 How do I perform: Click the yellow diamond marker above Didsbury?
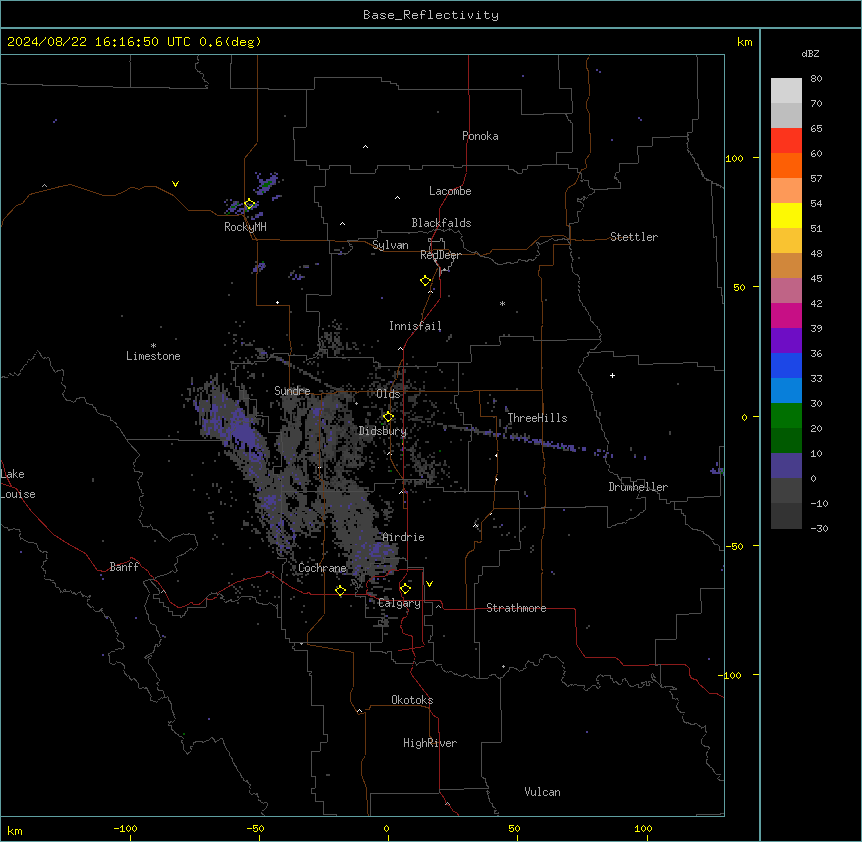coord(388,417)
